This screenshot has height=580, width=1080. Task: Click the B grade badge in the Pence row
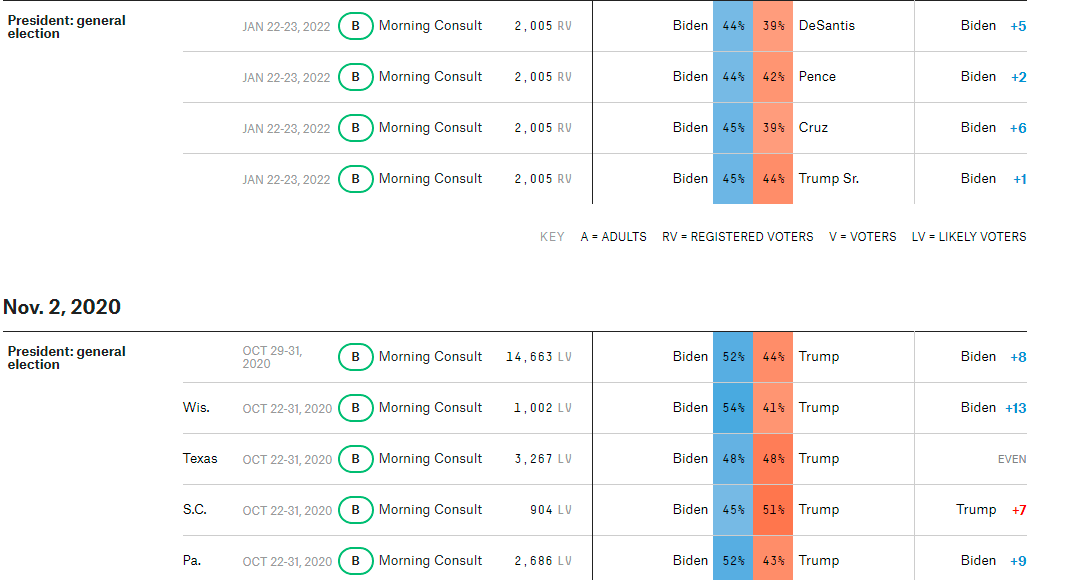click(x=355, y=77)
